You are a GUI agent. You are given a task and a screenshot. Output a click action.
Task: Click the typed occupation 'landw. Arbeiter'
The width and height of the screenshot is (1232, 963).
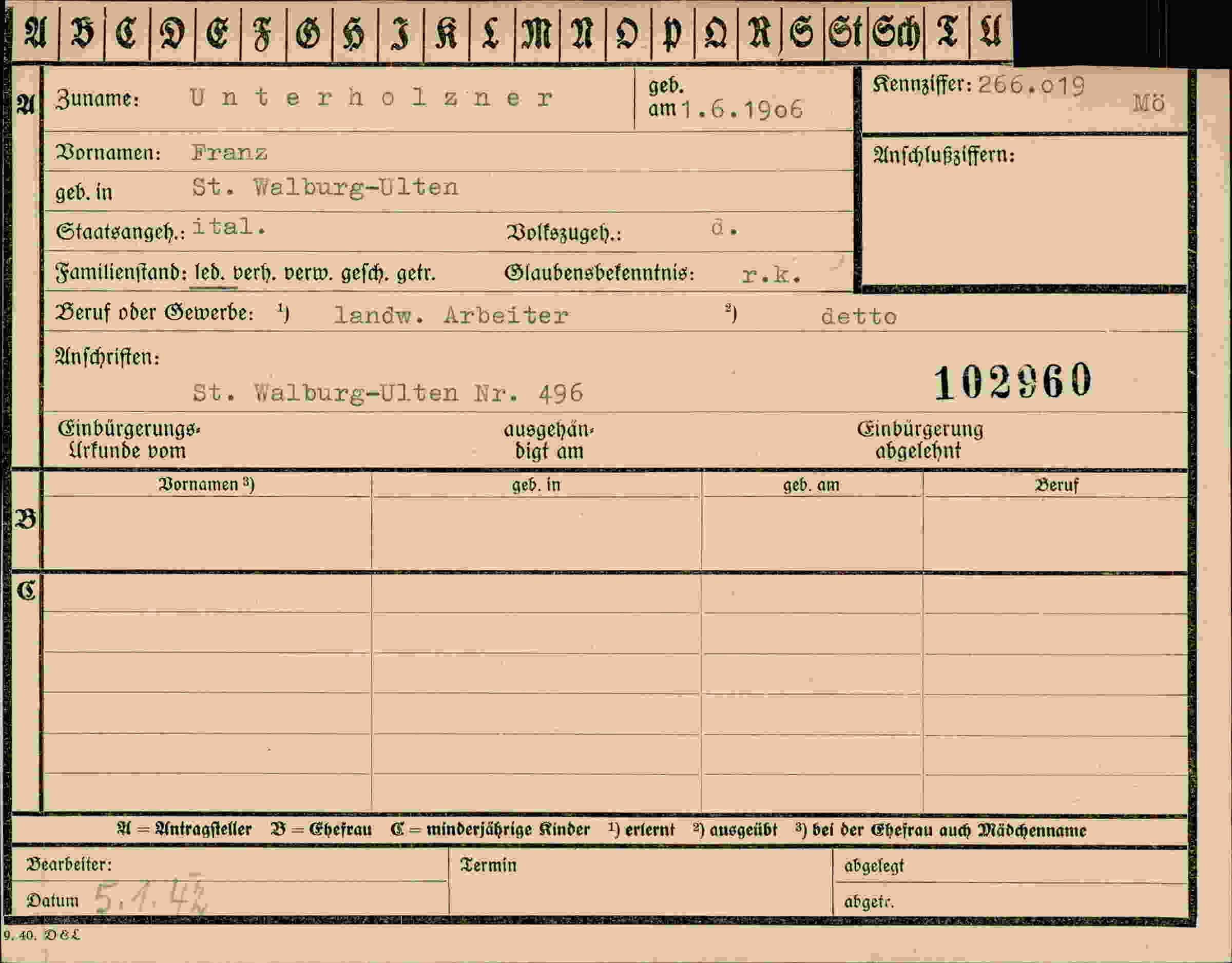(x=451, y=315)
